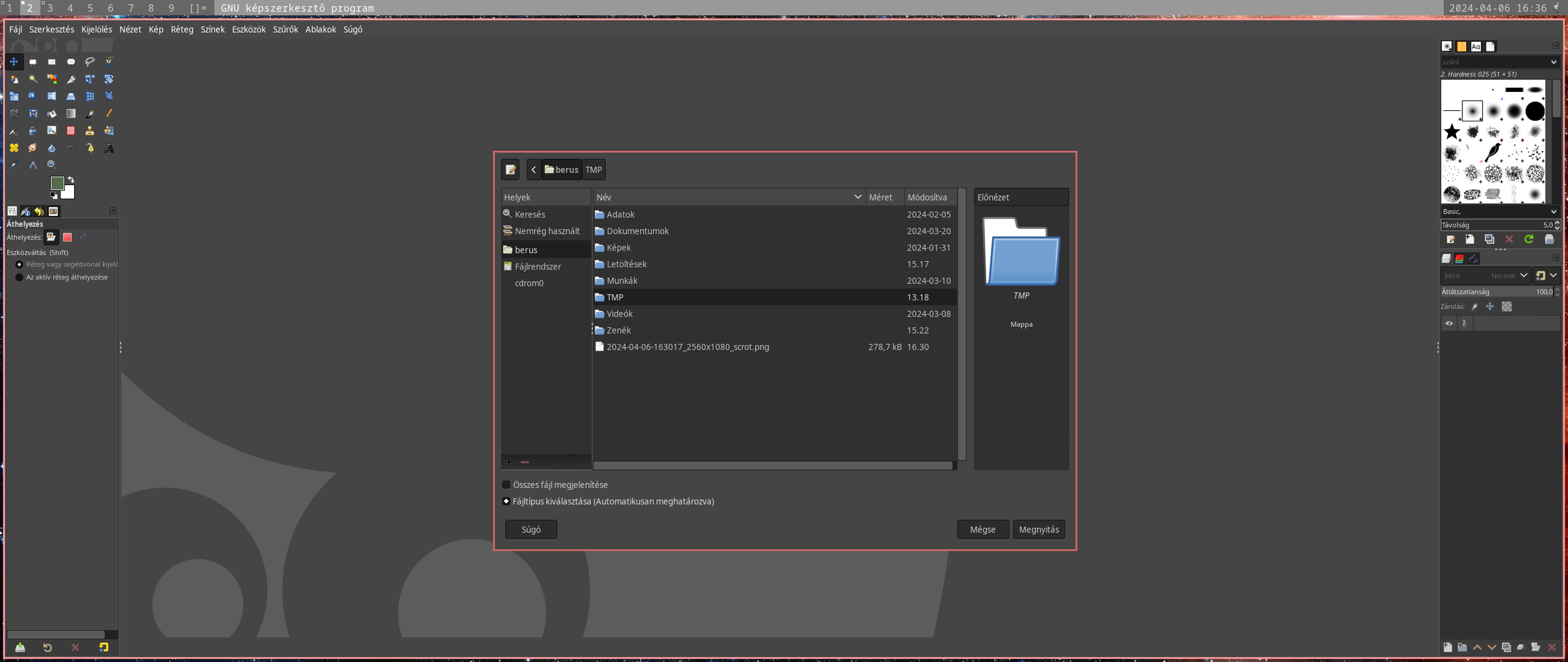
Task: Go back with the path bar arrow
Action: [x=534, y=170]
